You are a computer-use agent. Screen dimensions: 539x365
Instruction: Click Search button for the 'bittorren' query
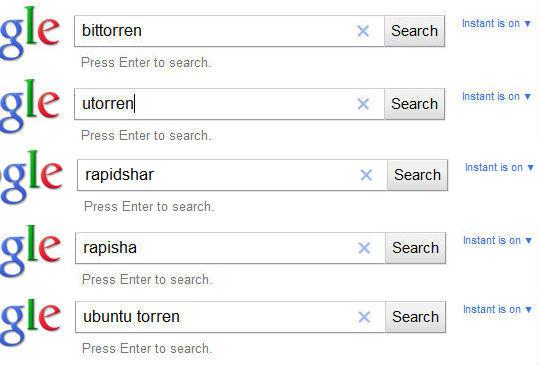415,31
